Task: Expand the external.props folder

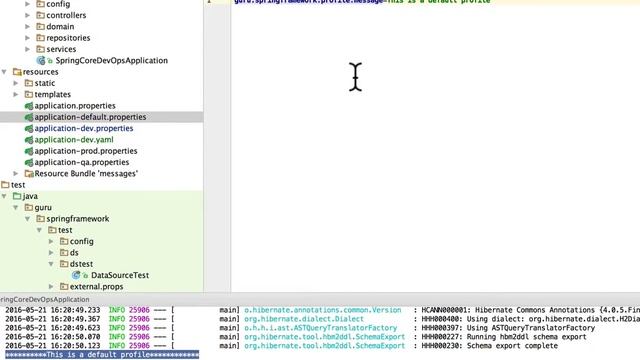Action: [51, 287]
